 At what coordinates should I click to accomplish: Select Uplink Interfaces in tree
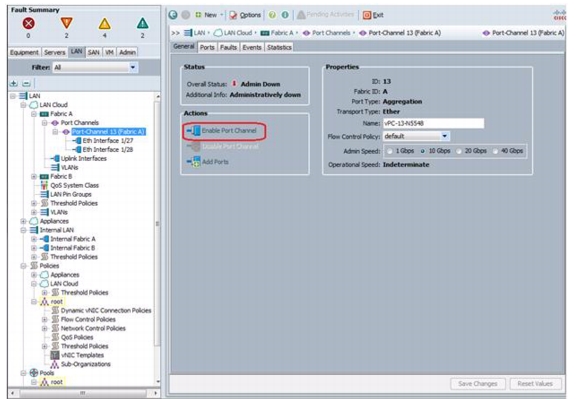[x=84, y=158]
